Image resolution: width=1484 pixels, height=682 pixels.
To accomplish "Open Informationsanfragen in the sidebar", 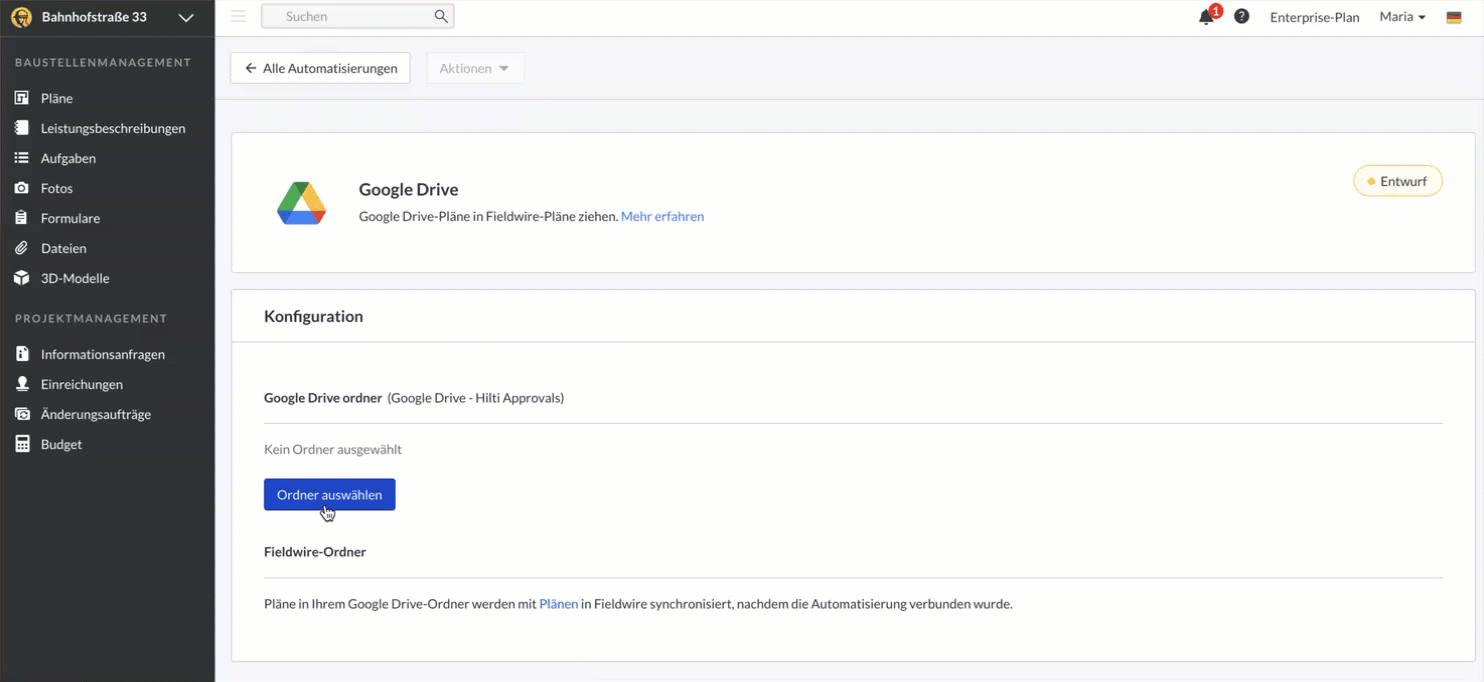I will coord(103,354).
